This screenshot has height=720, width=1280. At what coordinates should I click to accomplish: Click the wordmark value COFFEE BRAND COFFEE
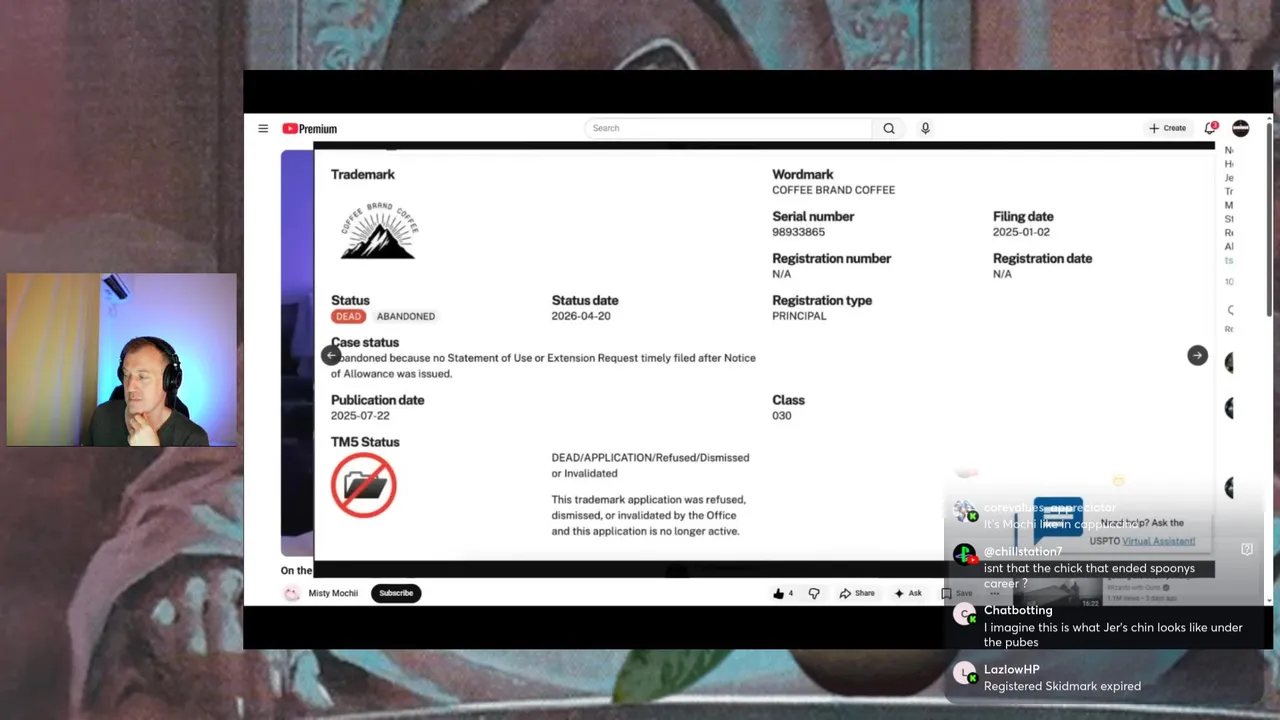tap(833, 190)
